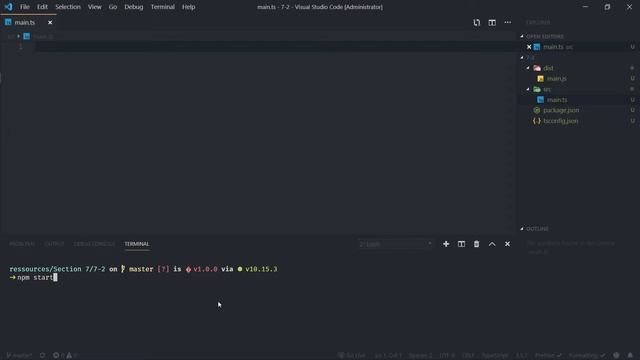
Task: Click the main.ts breadcrumb file icon
Action: click(x=27, y=36)
